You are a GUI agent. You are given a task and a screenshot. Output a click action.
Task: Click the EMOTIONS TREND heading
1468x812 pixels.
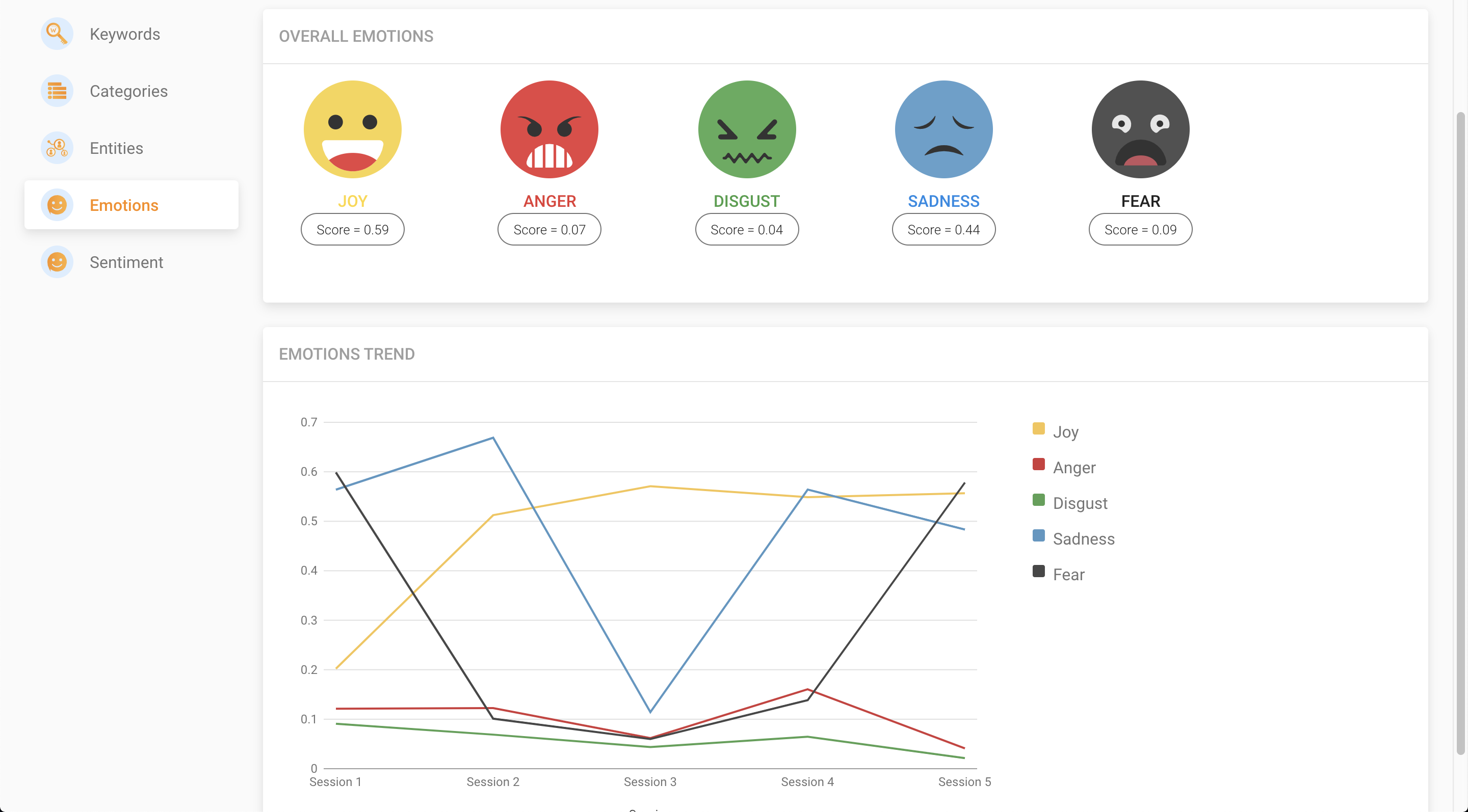pyautogui.click(x=347, y=354)
